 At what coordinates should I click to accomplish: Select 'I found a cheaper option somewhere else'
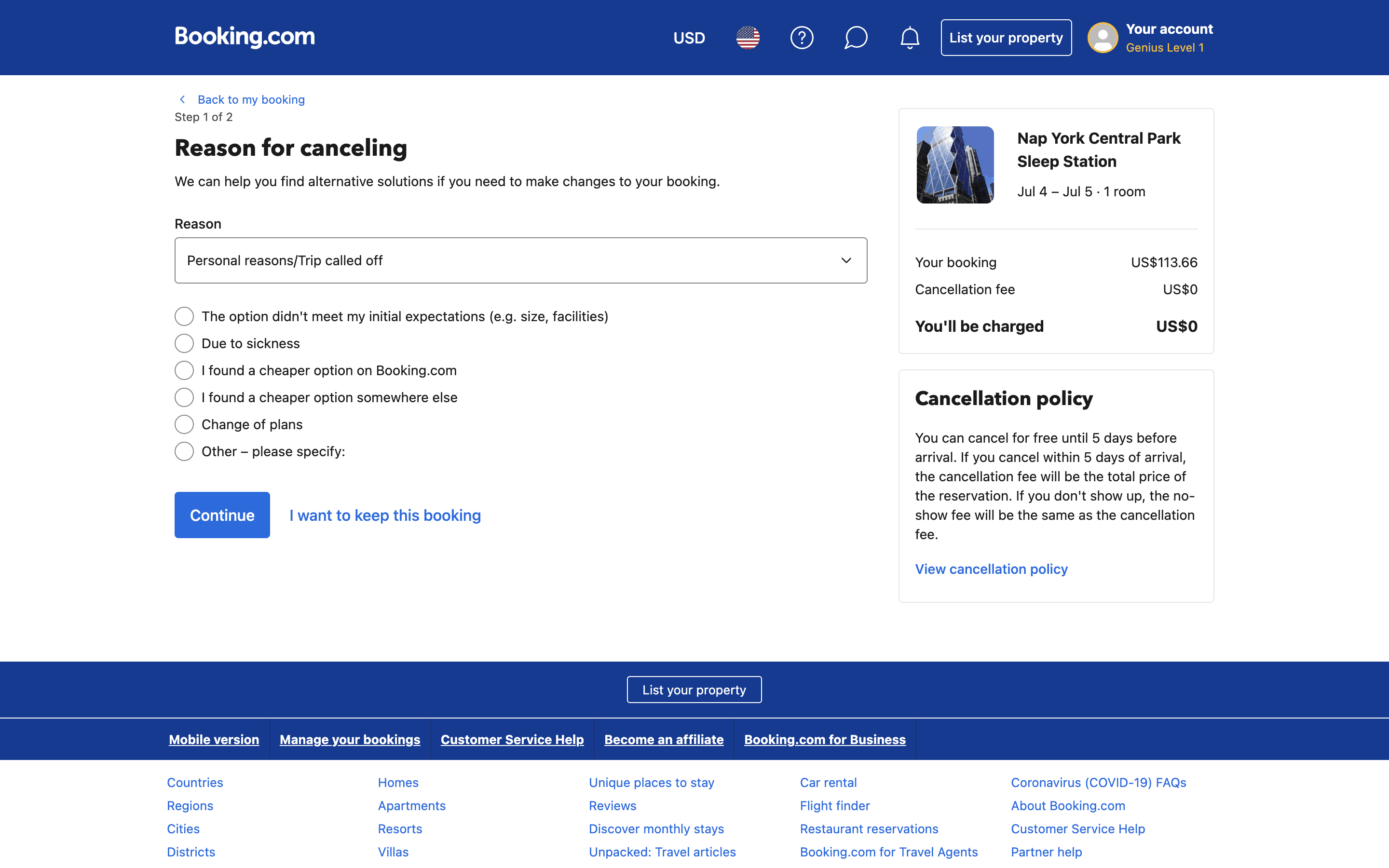(x=184, y=397)
